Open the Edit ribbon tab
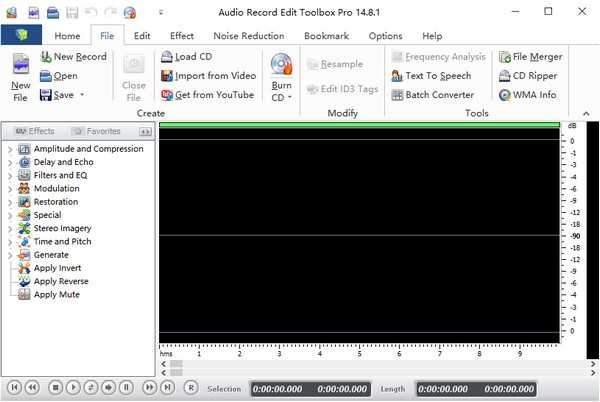This screenshot has width=600, height=402. pos(142,36)
